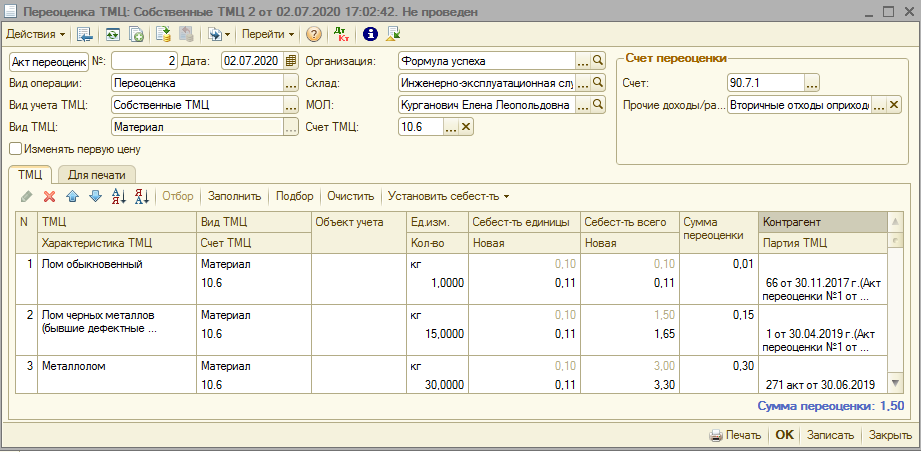Click the red X delete row icon

(x=48, y=196)
